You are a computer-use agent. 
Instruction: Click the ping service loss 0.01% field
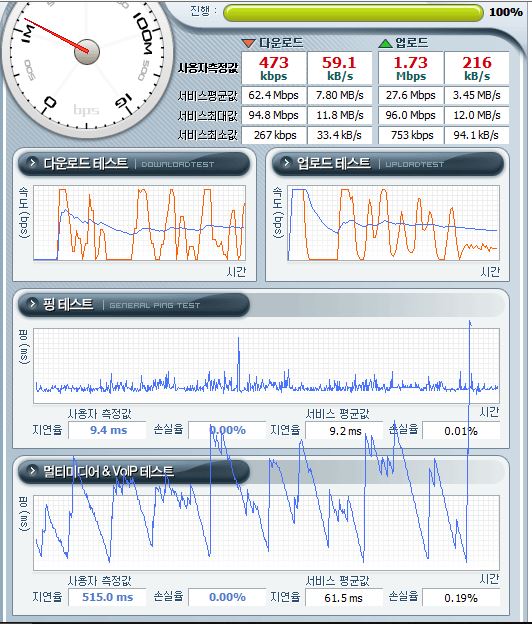[x=461, y=431]
